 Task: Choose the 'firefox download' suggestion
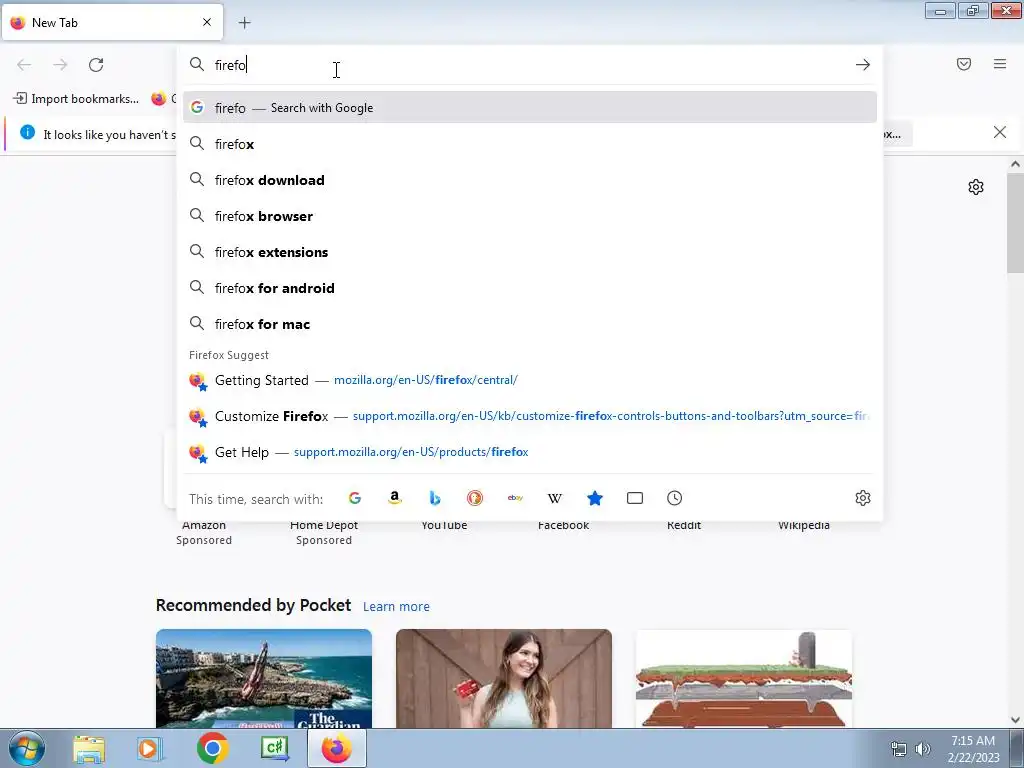click(530, 180)
